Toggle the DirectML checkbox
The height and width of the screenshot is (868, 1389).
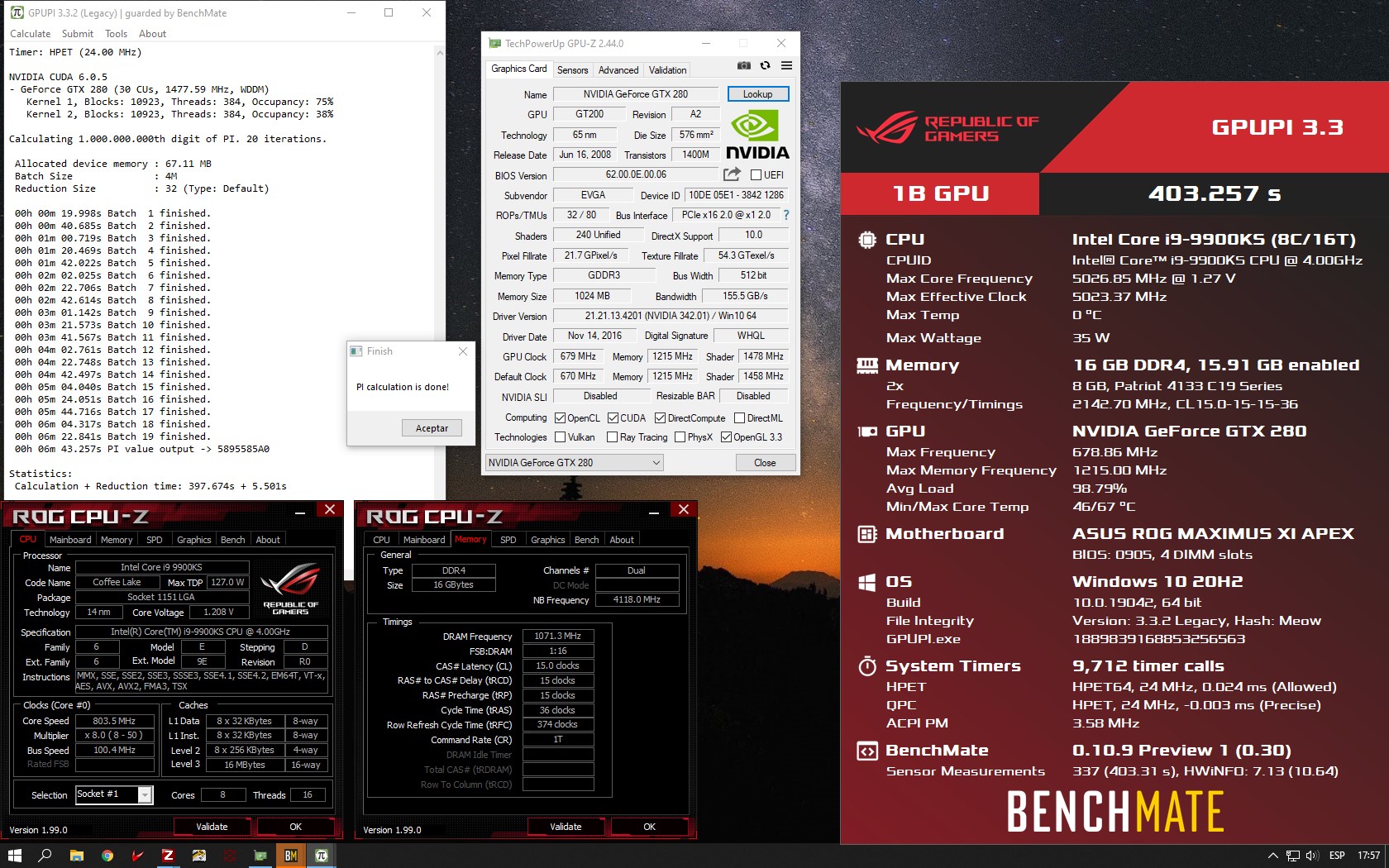740,418
